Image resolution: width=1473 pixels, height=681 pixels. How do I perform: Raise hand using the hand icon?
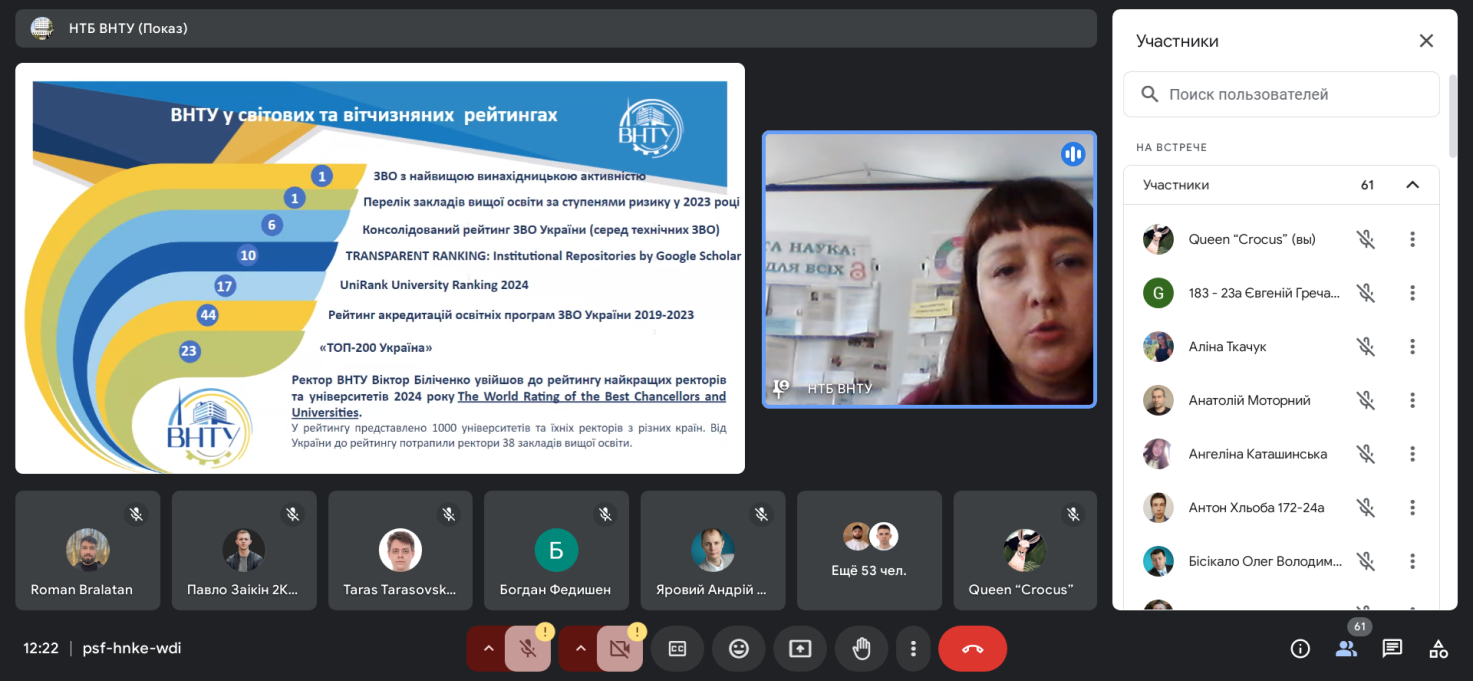[x=861, y=648]
